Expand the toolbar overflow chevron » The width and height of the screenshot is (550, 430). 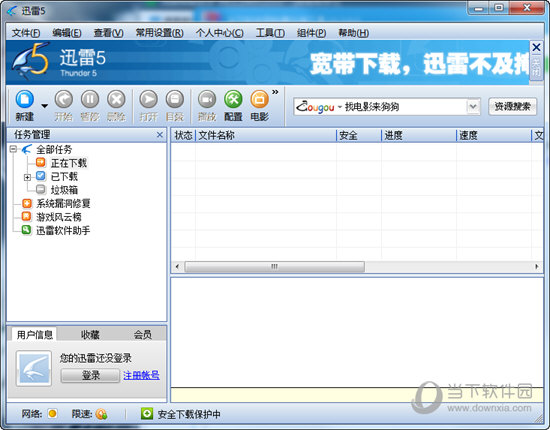click(275, 92)
